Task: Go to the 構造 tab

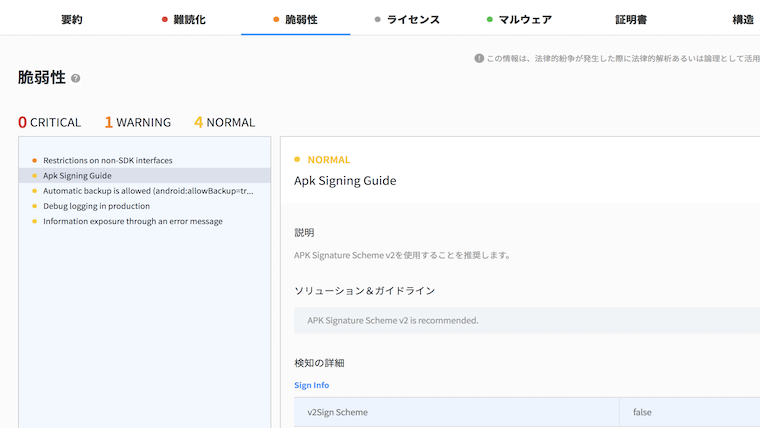Action: click(743, 19)
